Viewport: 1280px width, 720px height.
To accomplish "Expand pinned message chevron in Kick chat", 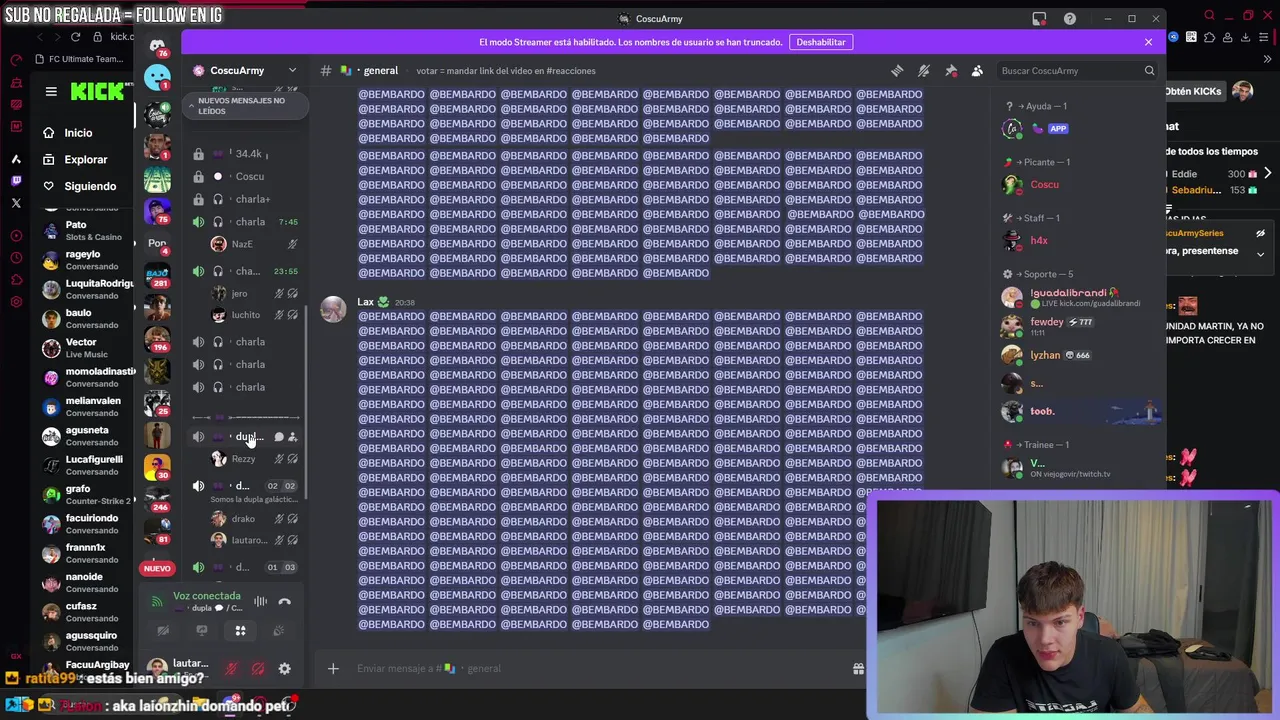I will (x=1260, y=254).
